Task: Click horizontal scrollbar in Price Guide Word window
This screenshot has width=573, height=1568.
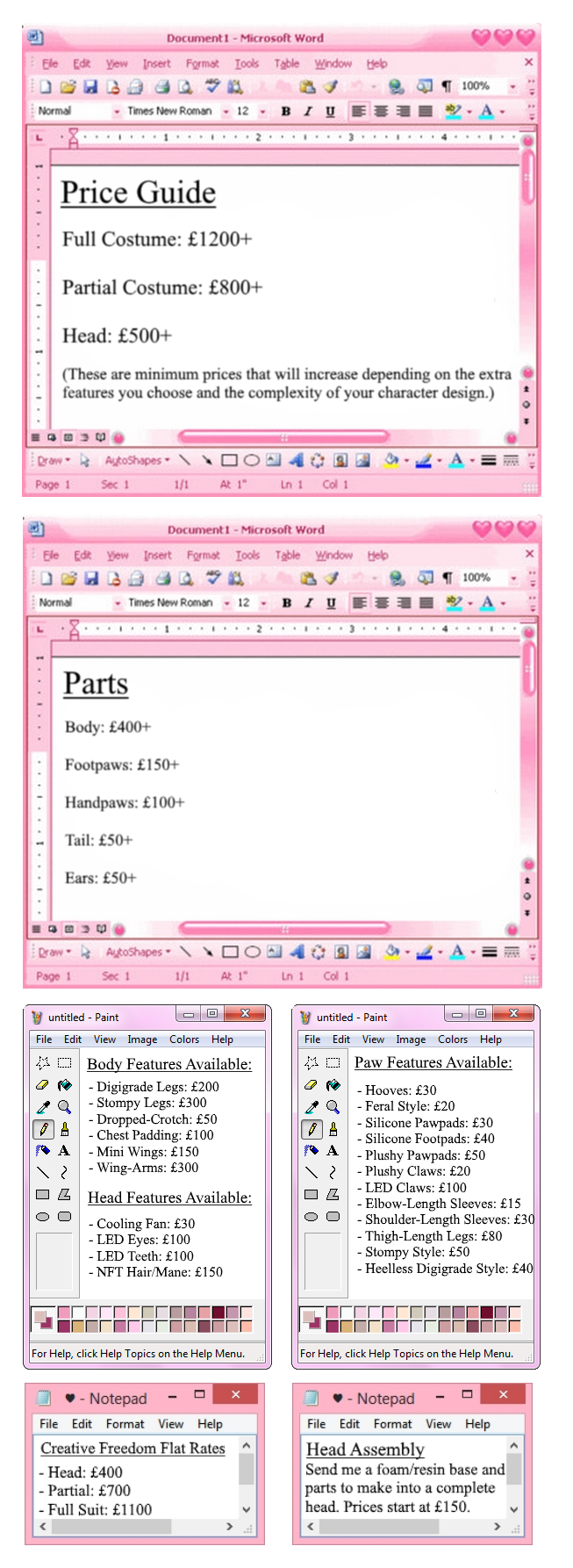Action: (283, 436)
